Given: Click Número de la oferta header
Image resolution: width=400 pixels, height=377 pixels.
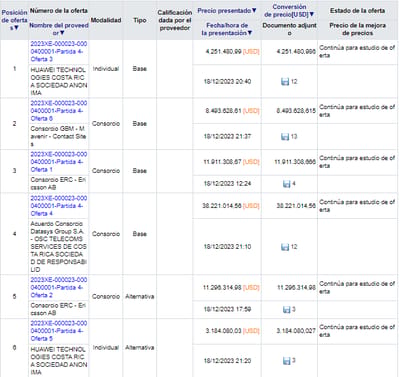Looking at the screenshot, I should coord(59,11).
